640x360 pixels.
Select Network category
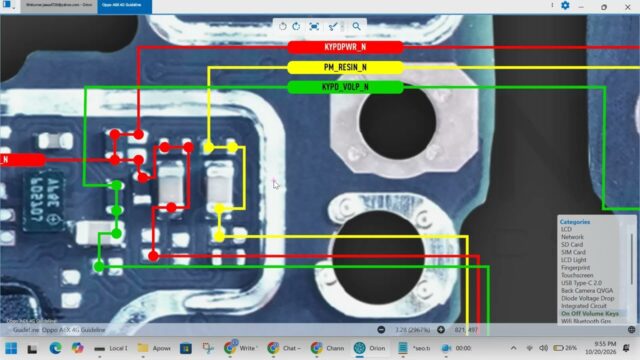572,237
